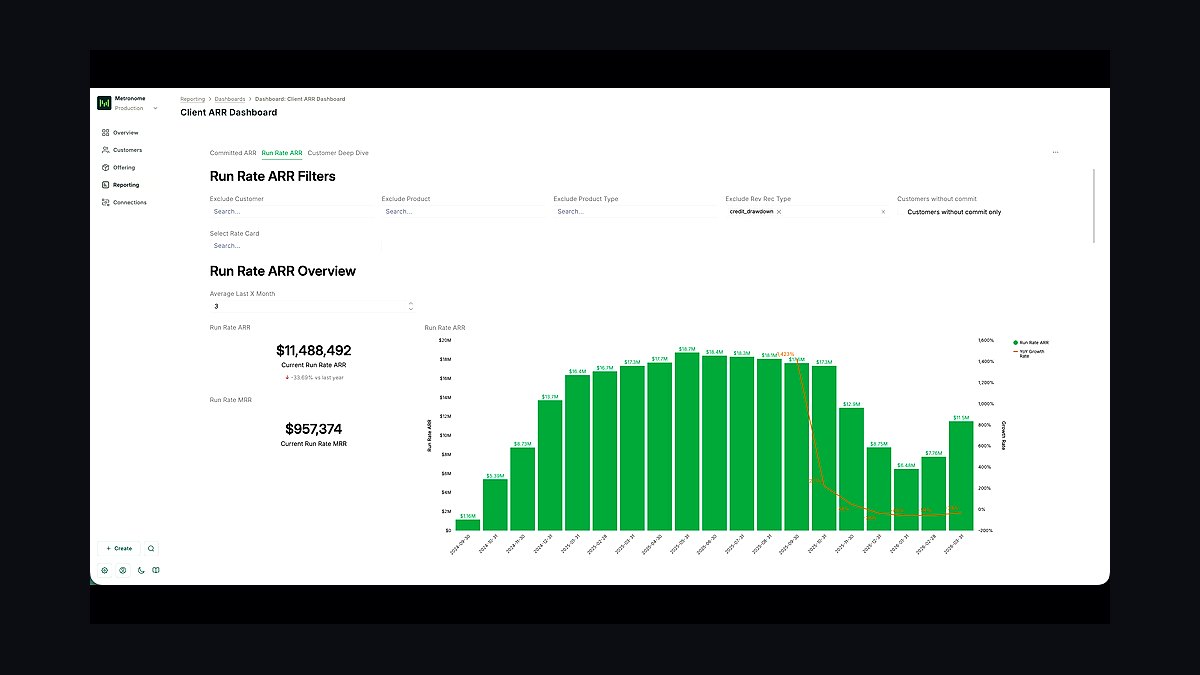Go to Customers via sidebar label
1200x675 pixels.
(x=127, y=150)
